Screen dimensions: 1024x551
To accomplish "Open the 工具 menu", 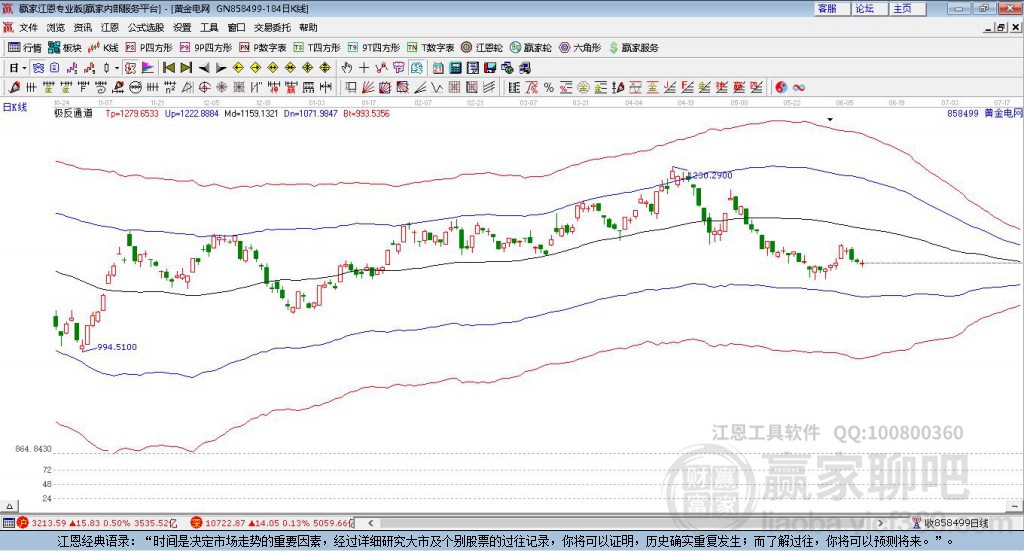I will [x=209, y=27].
